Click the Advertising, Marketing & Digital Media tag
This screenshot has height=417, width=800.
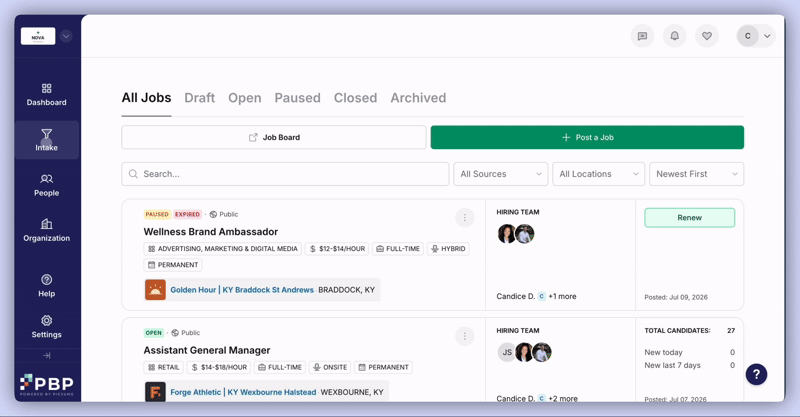coord(222,249)
